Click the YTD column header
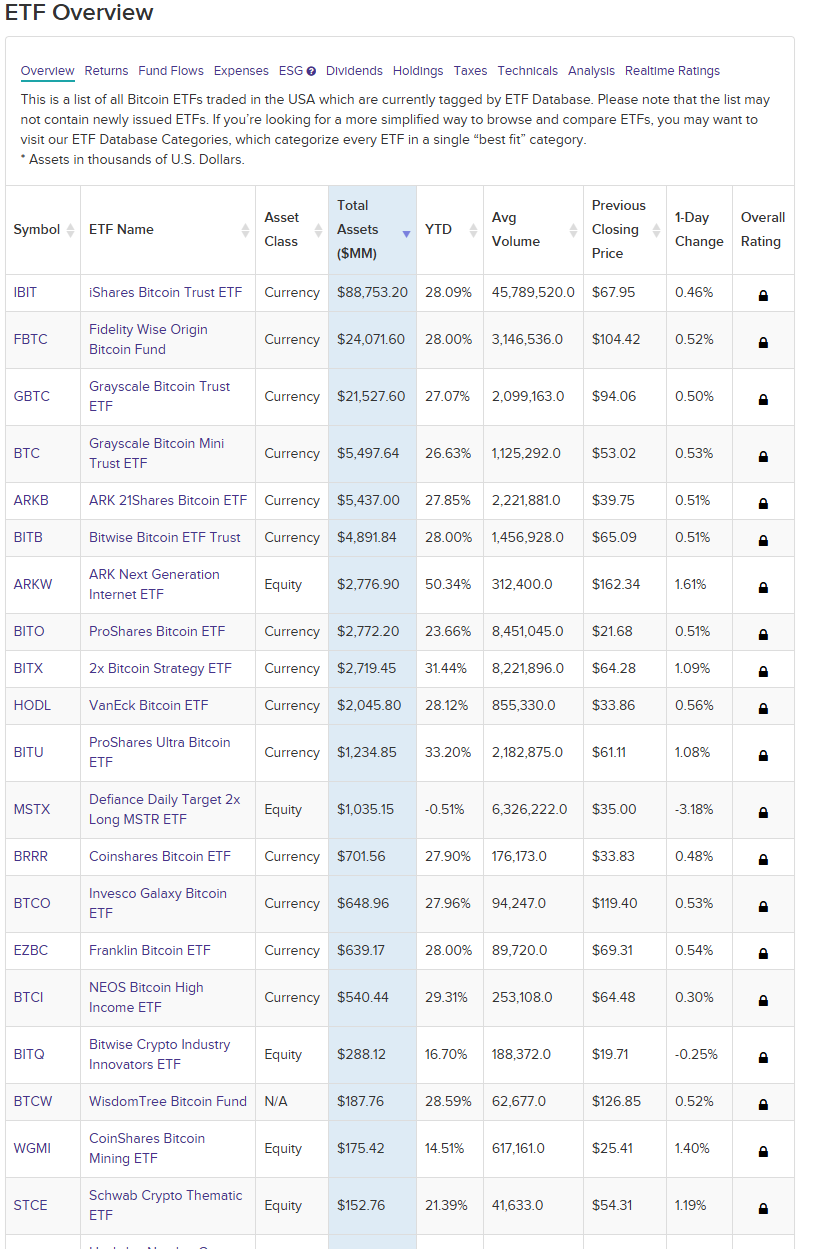The image size is (820, 1249). click(x=438, y=230)
